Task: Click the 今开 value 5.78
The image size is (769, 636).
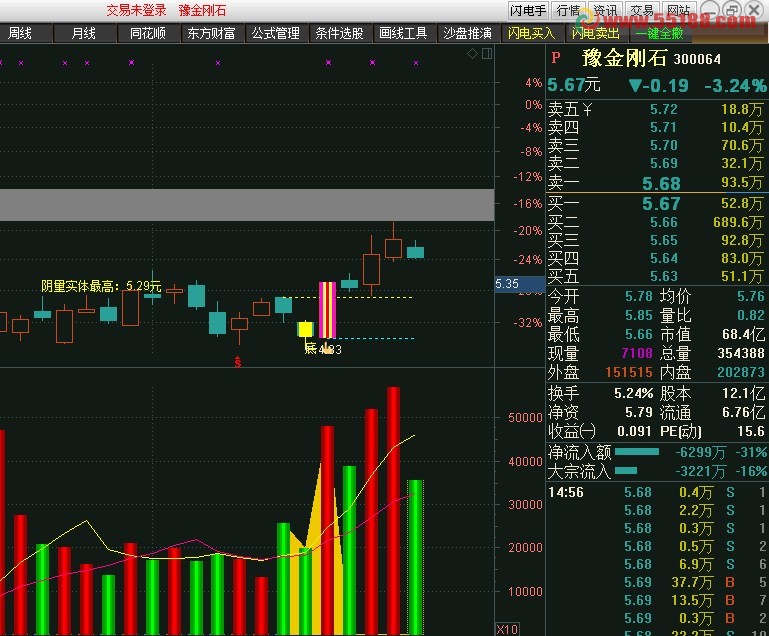Action: [639, 296]
